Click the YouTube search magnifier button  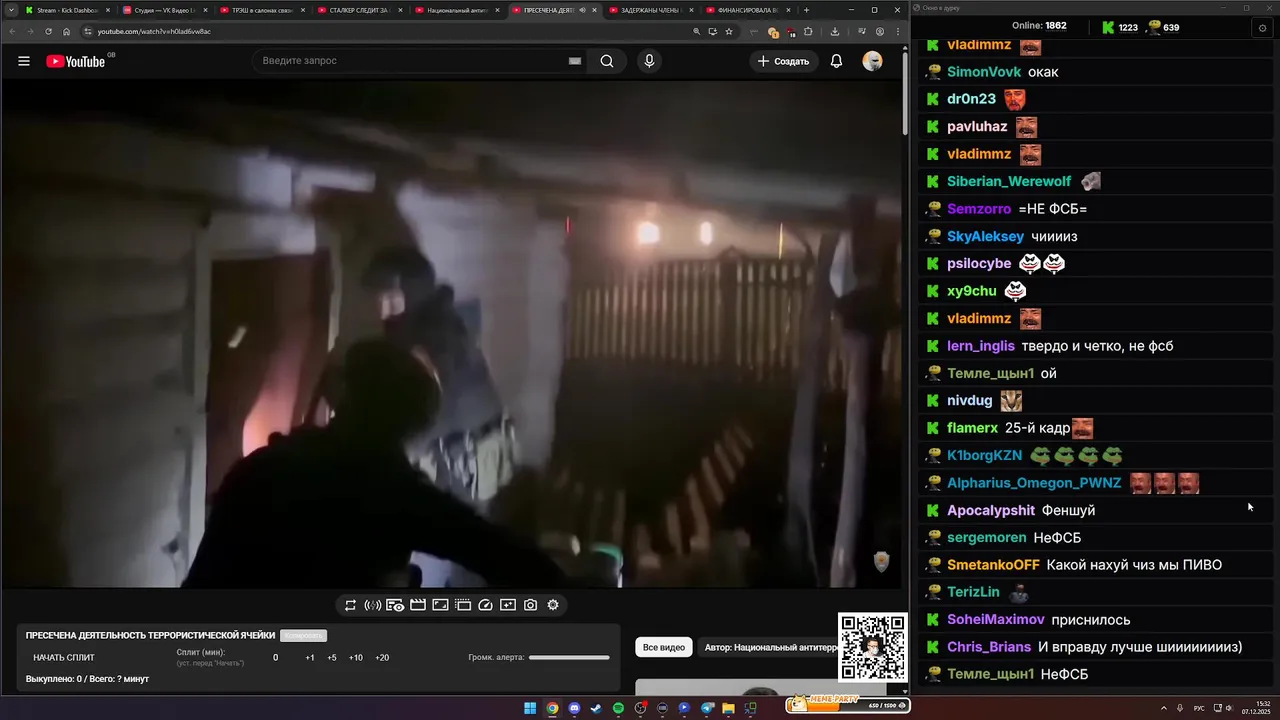[607, 61]
